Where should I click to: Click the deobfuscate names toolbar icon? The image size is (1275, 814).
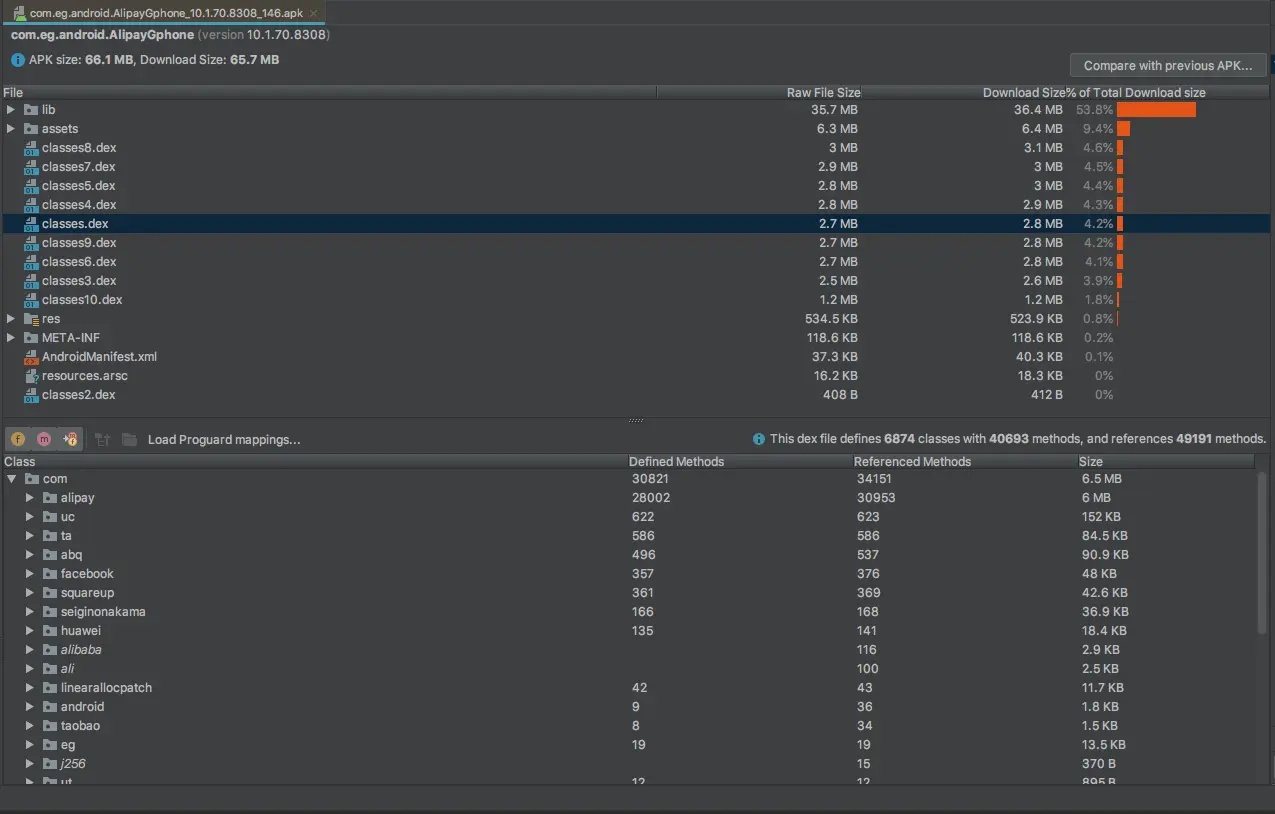(102, 439)
